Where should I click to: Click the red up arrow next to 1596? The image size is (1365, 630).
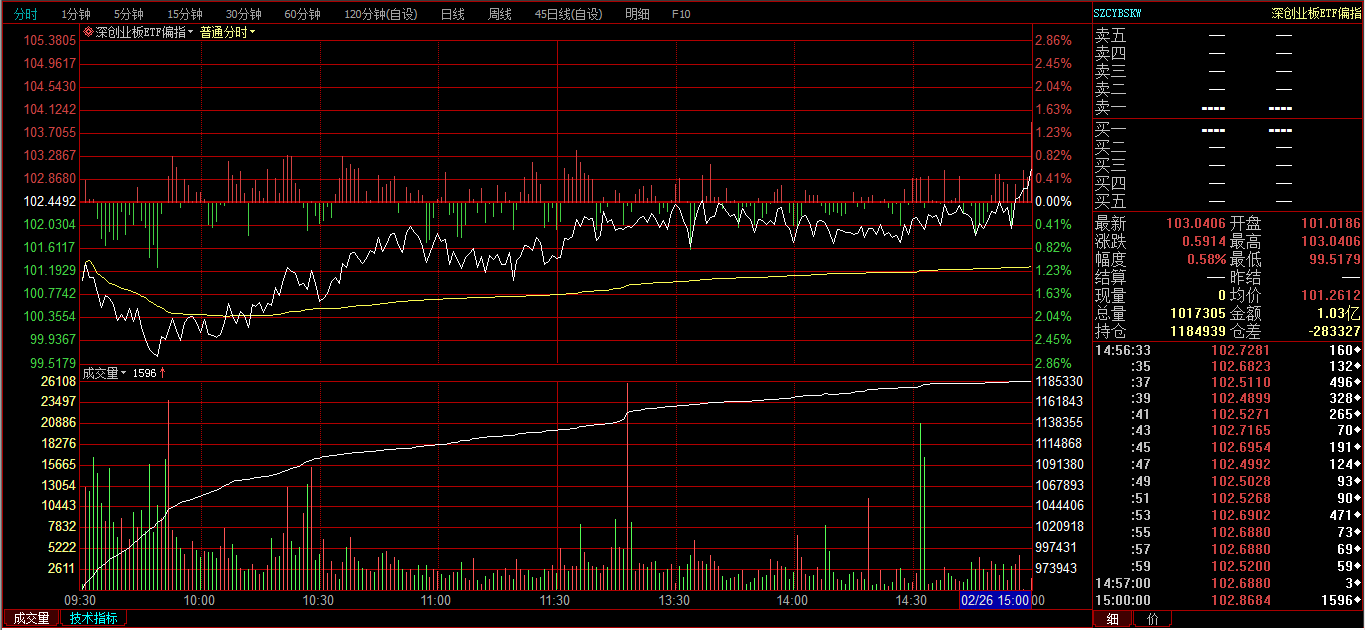click(162, 373)
